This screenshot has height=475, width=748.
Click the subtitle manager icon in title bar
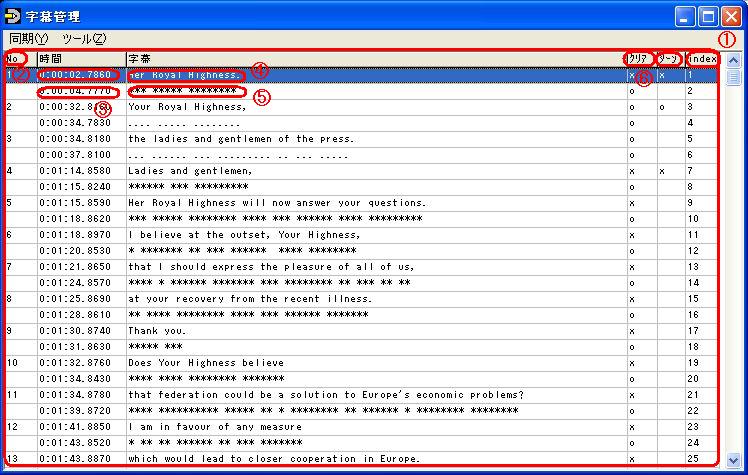point(13,16)
